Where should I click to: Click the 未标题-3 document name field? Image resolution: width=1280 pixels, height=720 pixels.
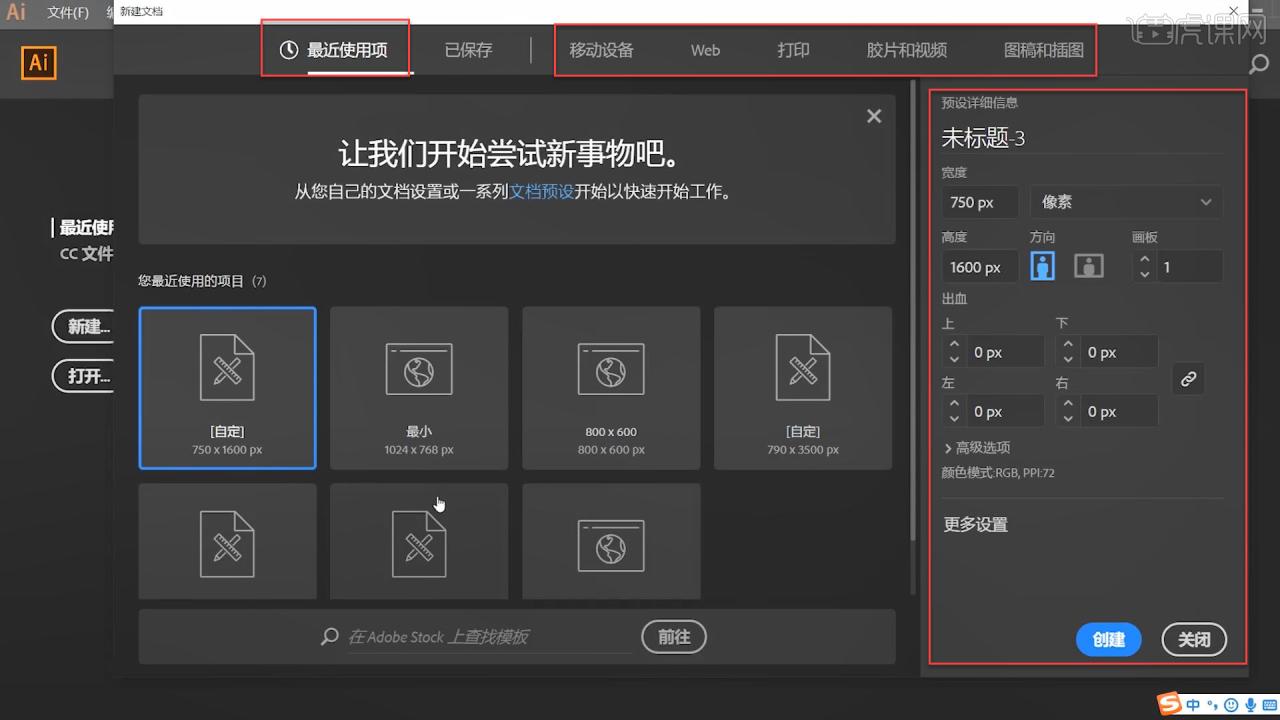pyautogui.click(x=1082, y=138)
